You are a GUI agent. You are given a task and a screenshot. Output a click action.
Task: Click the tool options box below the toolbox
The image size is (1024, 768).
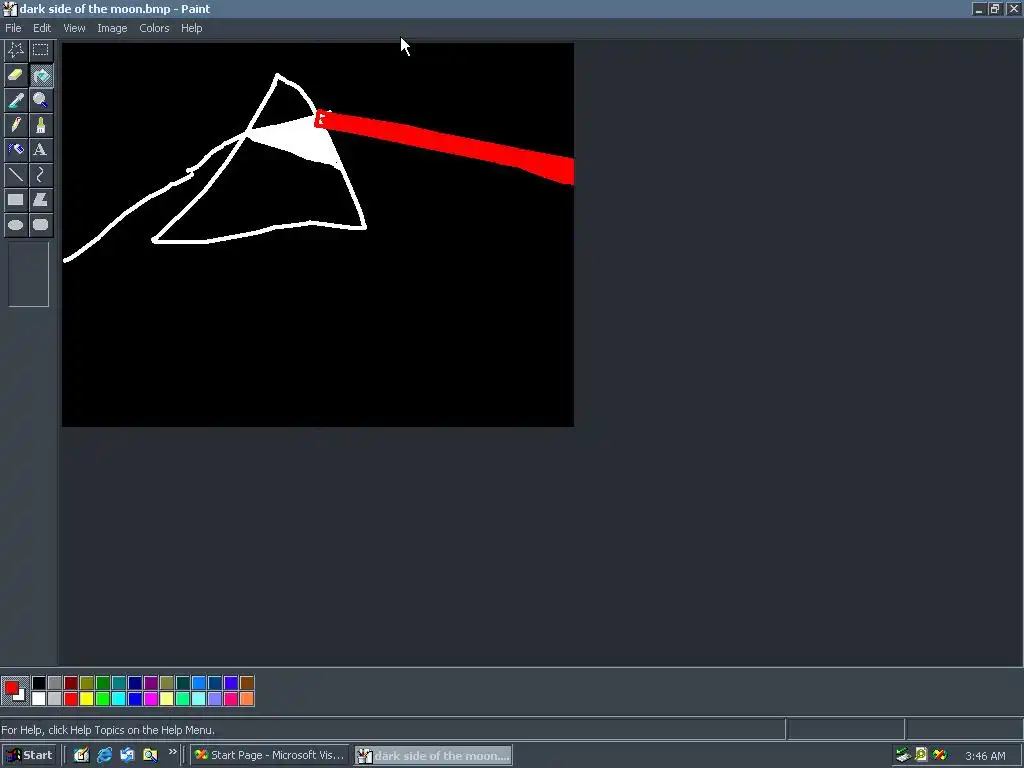[x=29, y=274]
